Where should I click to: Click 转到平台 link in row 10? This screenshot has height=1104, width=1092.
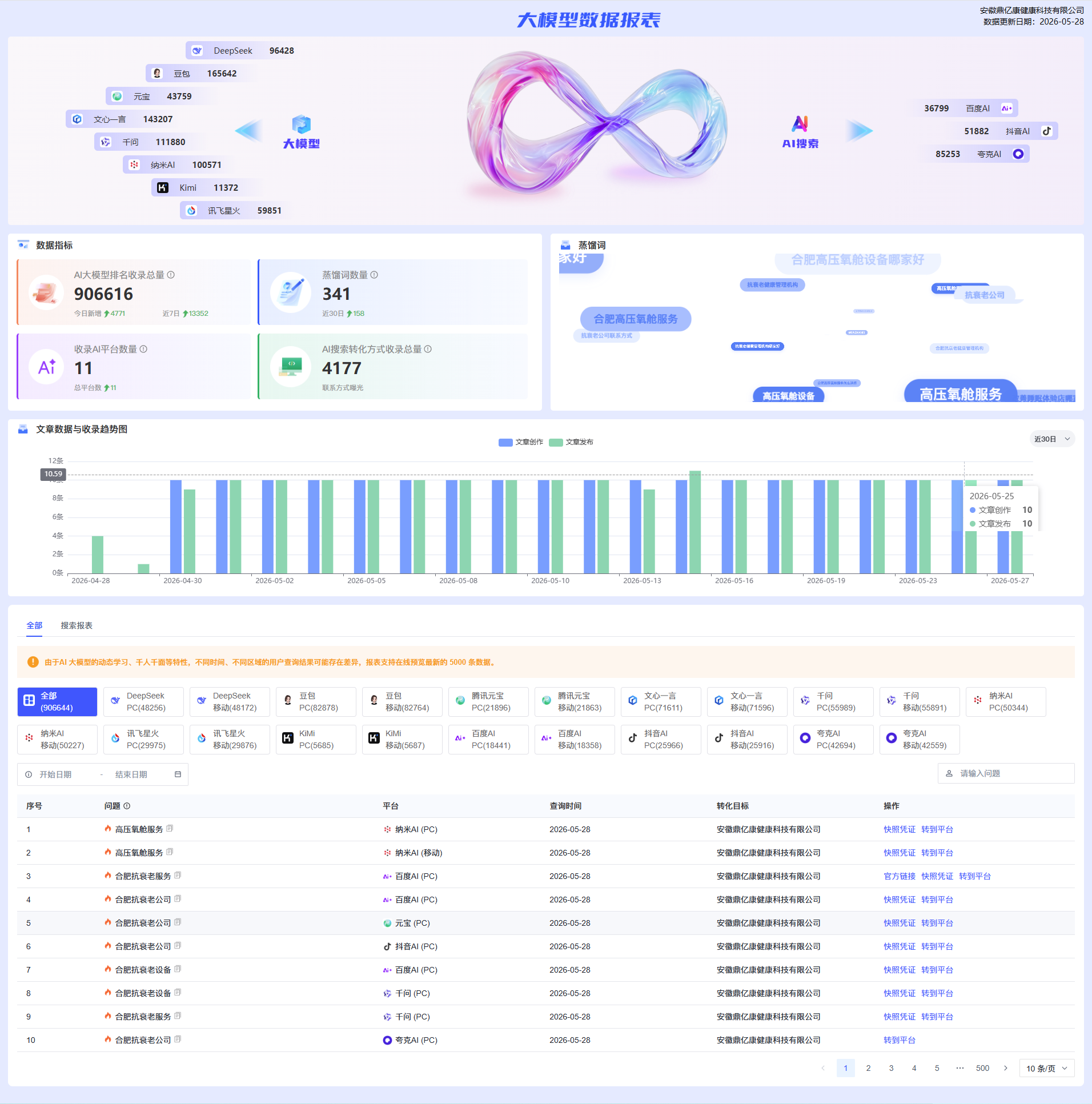900,1040
